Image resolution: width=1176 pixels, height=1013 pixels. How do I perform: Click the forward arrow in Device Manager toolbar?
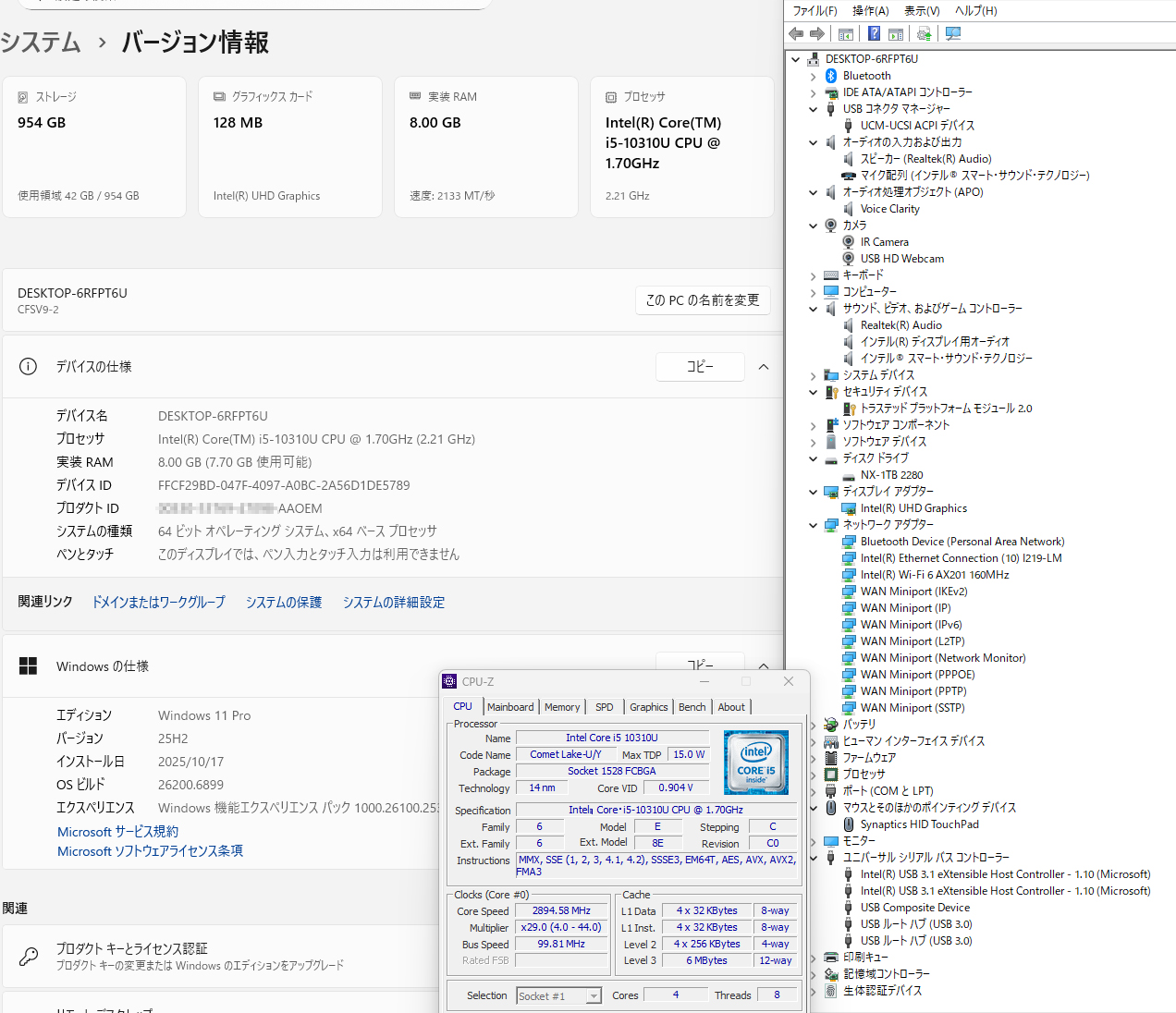817,34
